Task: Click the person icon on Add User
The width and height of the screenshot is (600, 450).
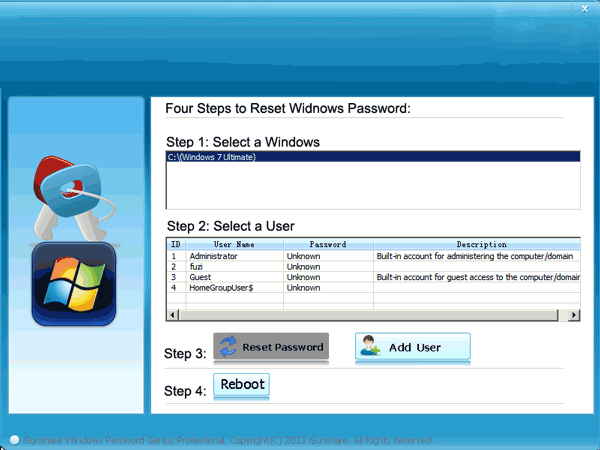Action: click(370, 345)
